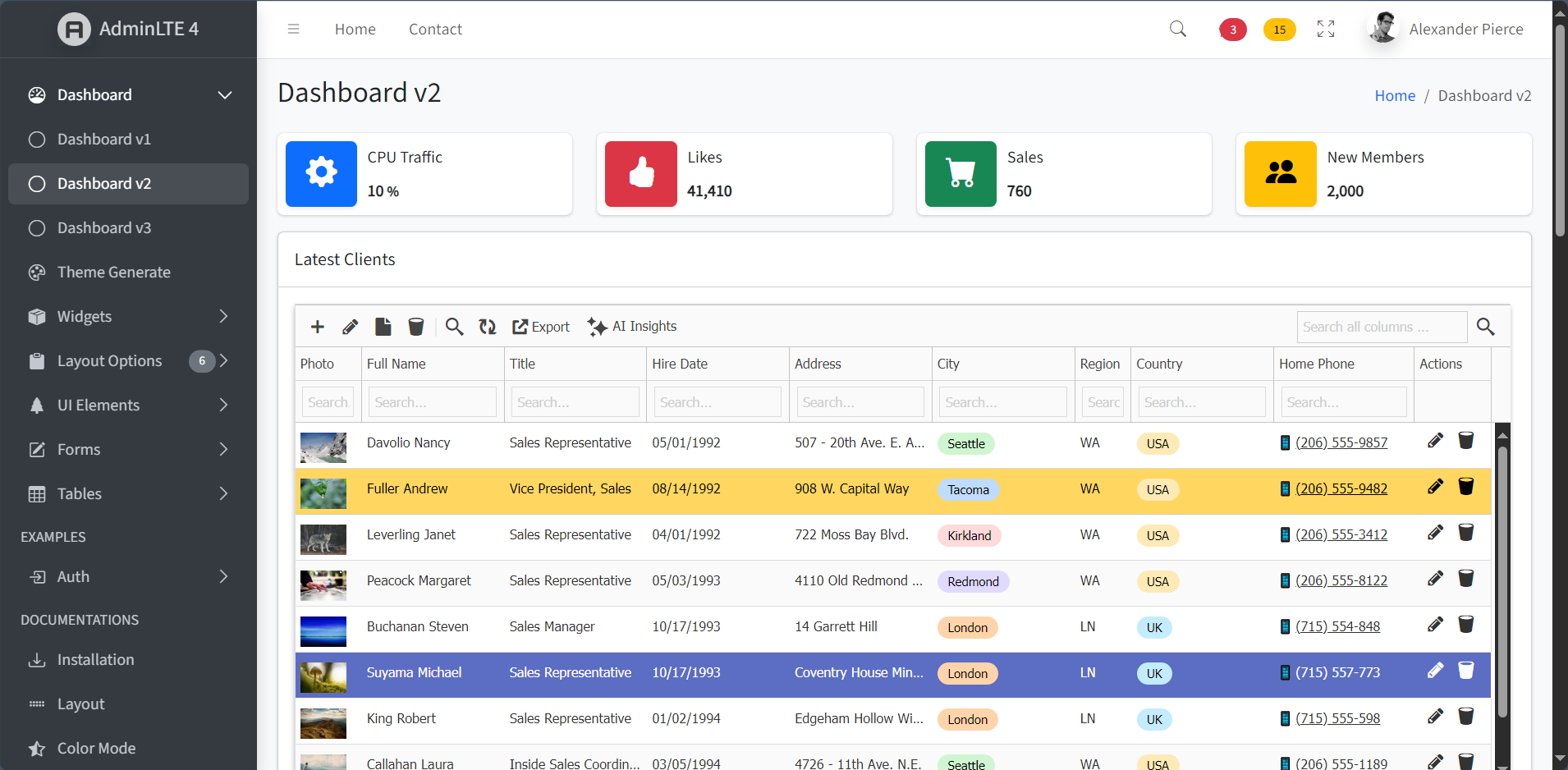Image resolution: width=1568 pixels, height=770 pixels.
Task: Edit the Leverling Janet row
Action: (x=1435, y=533)
